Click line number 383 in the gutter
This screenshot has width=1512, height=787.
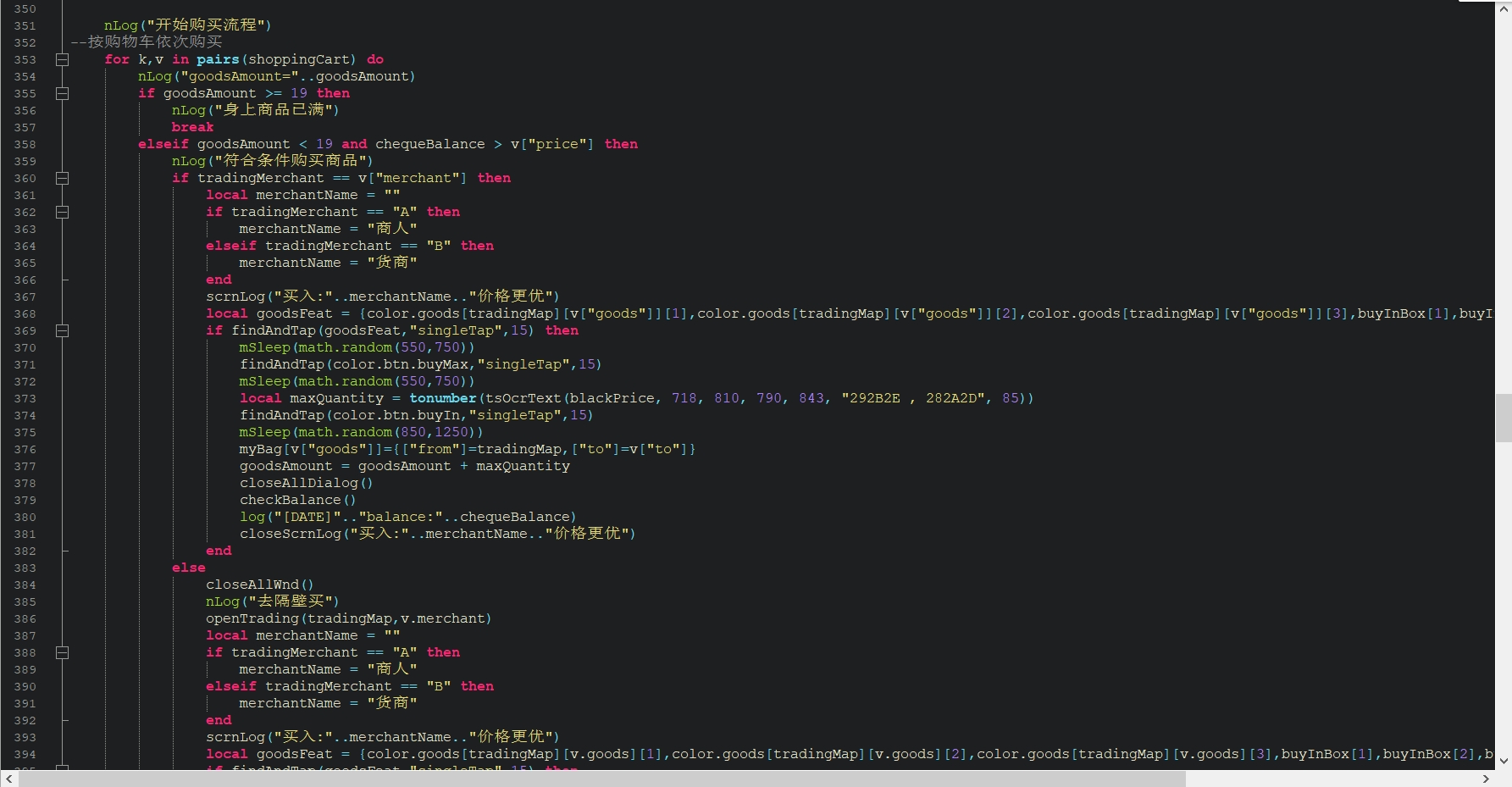tap(25, 568)
